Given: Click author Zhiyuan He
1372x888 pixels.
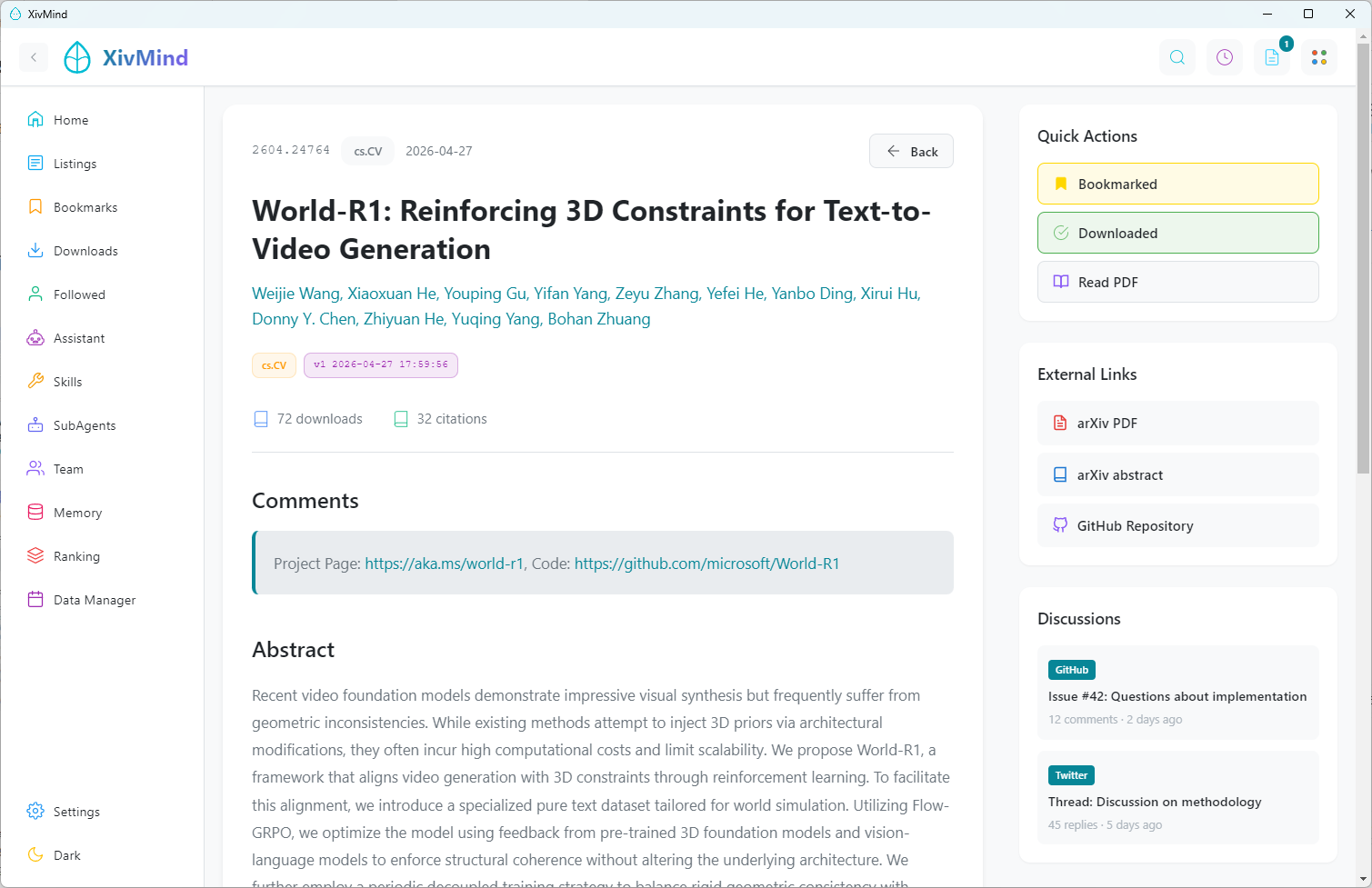Looking at the screenshot, I should click(x=404, y=319).
